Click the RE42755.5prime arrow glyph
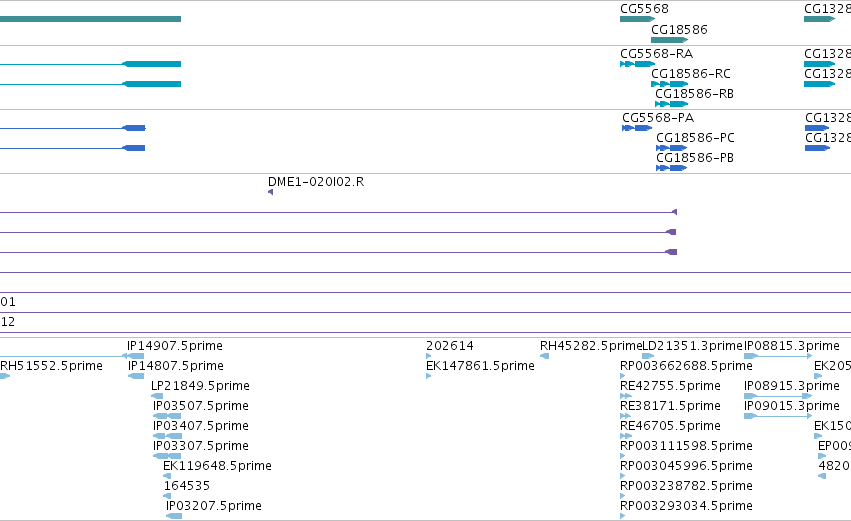The image size is (851, 521). point(626,396)
